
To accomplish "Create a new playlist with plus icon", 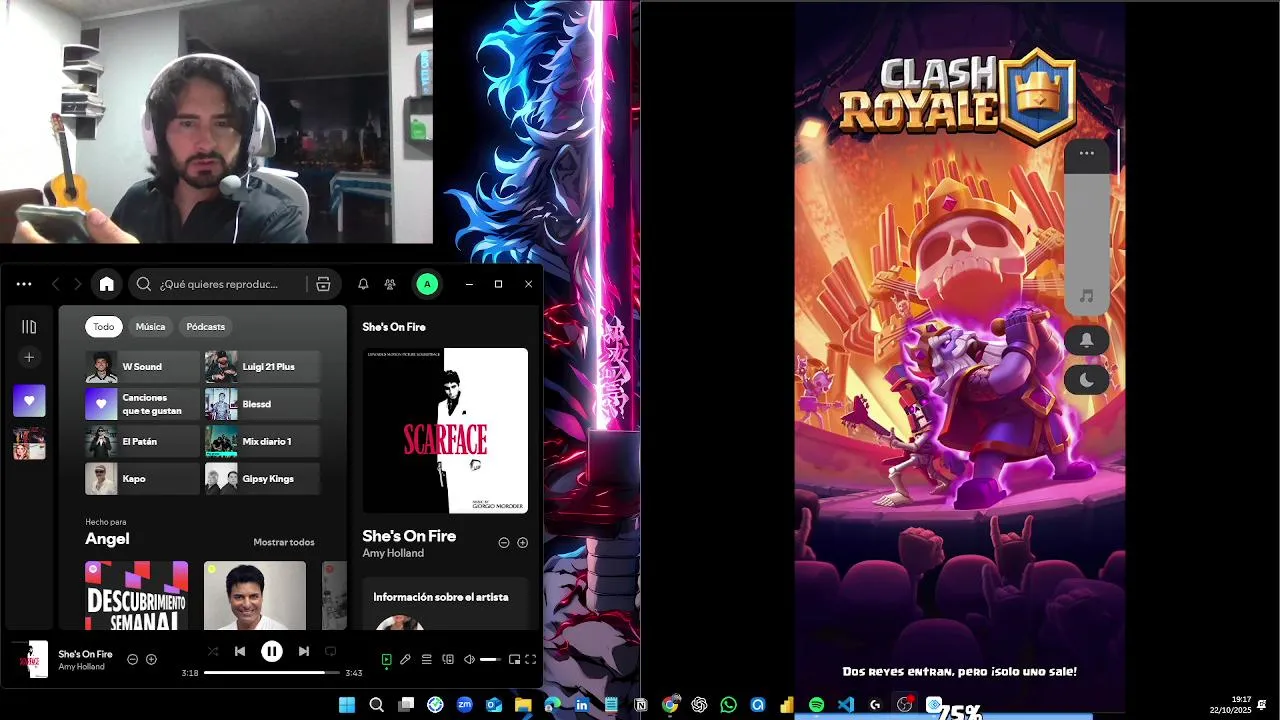I will 29,357.
